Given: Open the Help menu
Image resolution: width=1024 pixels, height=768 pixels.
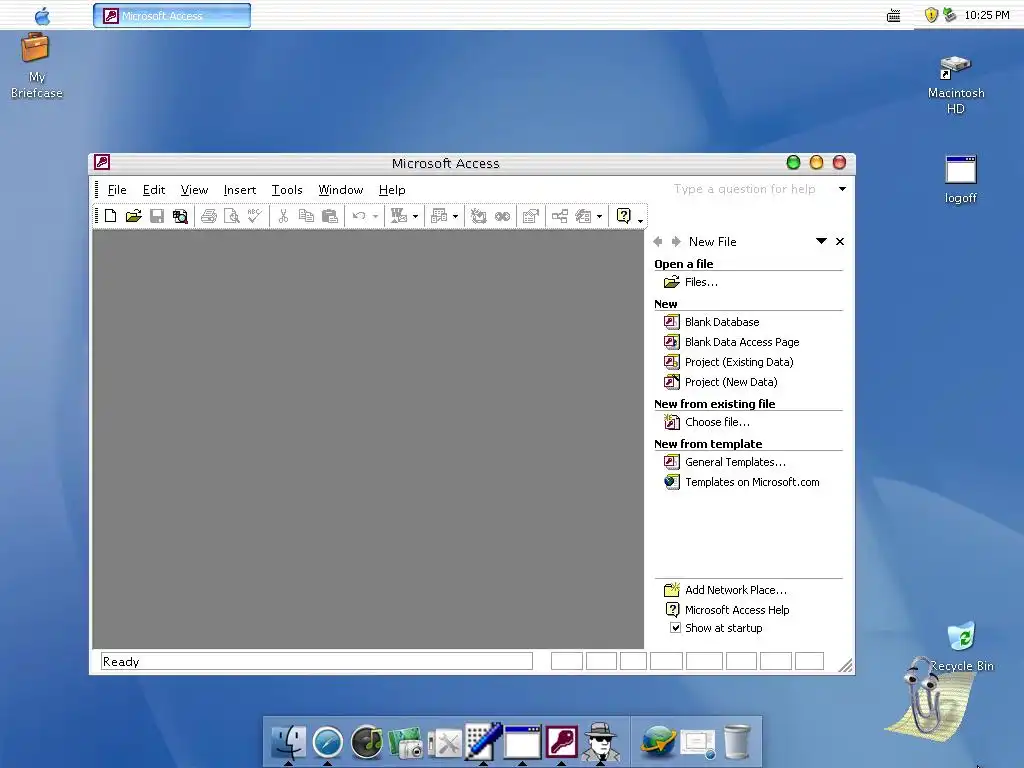Looking at the screenshot, I should click(392, 189).
